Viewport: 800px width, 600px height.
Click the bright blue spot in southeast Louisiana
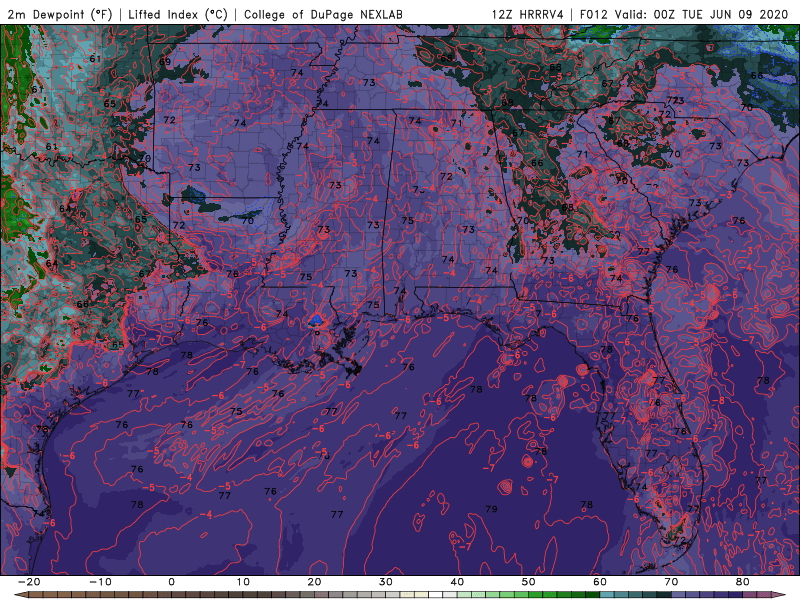point(316,320)
